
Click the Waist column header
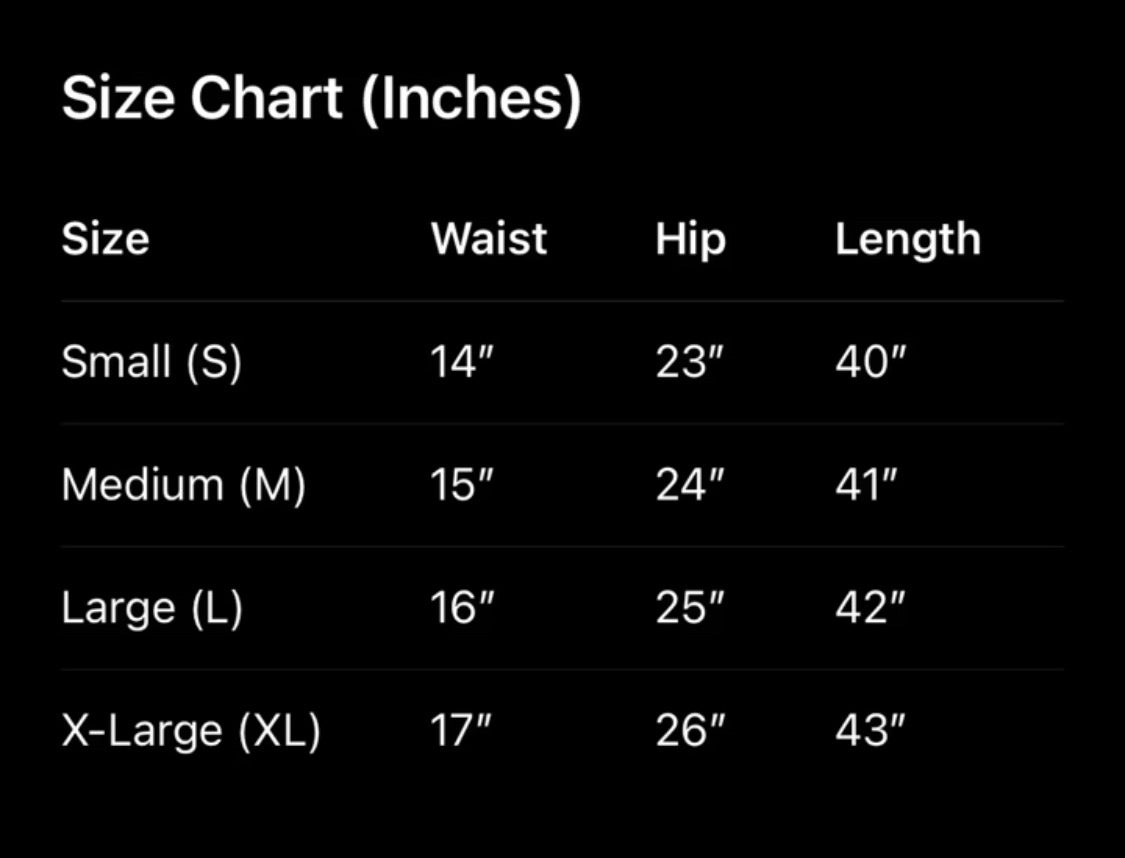(489, 240)
